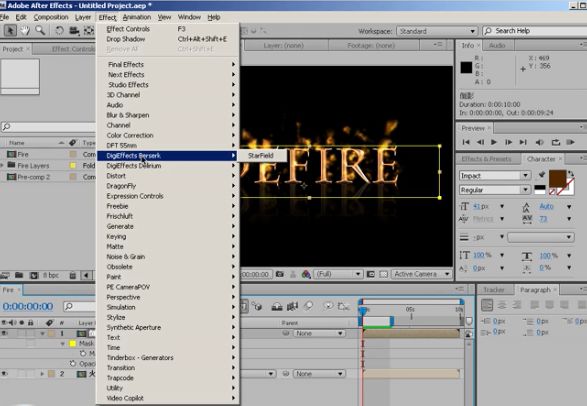Open Video Copilot effects submenu
The width and height of the screenshot is (587, 406).
point(168,398)
